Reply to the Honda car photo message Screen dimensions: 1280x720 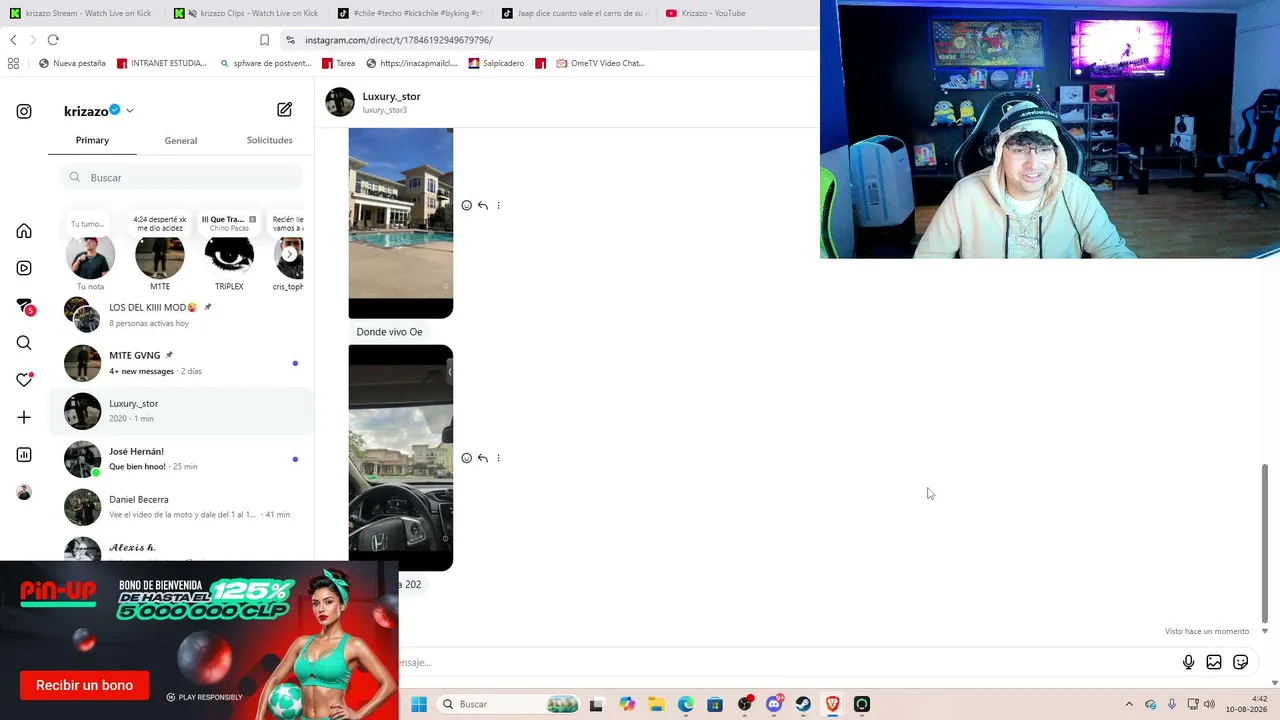(x=483, y=458)
